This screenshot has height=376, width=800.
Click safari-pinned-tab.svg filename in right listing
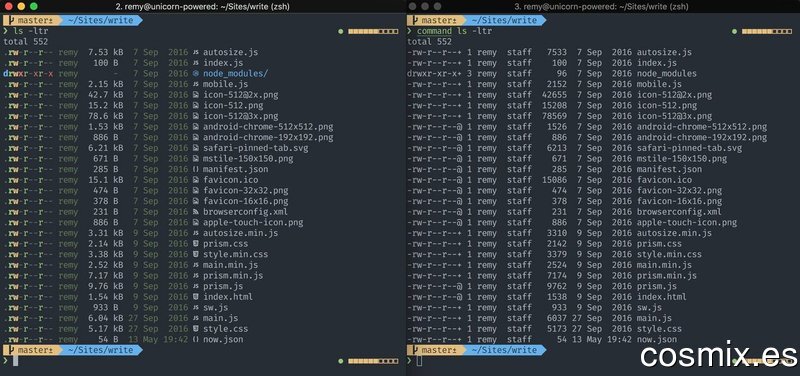(689, 148)
